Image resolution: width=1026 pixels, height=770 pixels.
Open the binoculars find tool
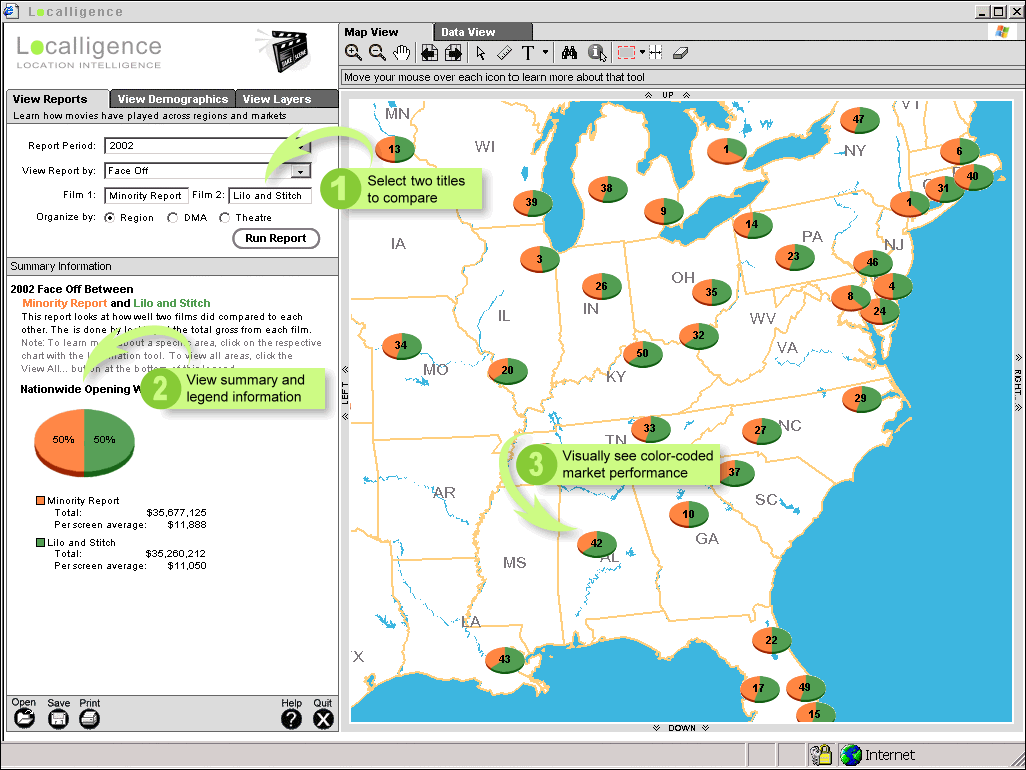click(x=569, y=53)
